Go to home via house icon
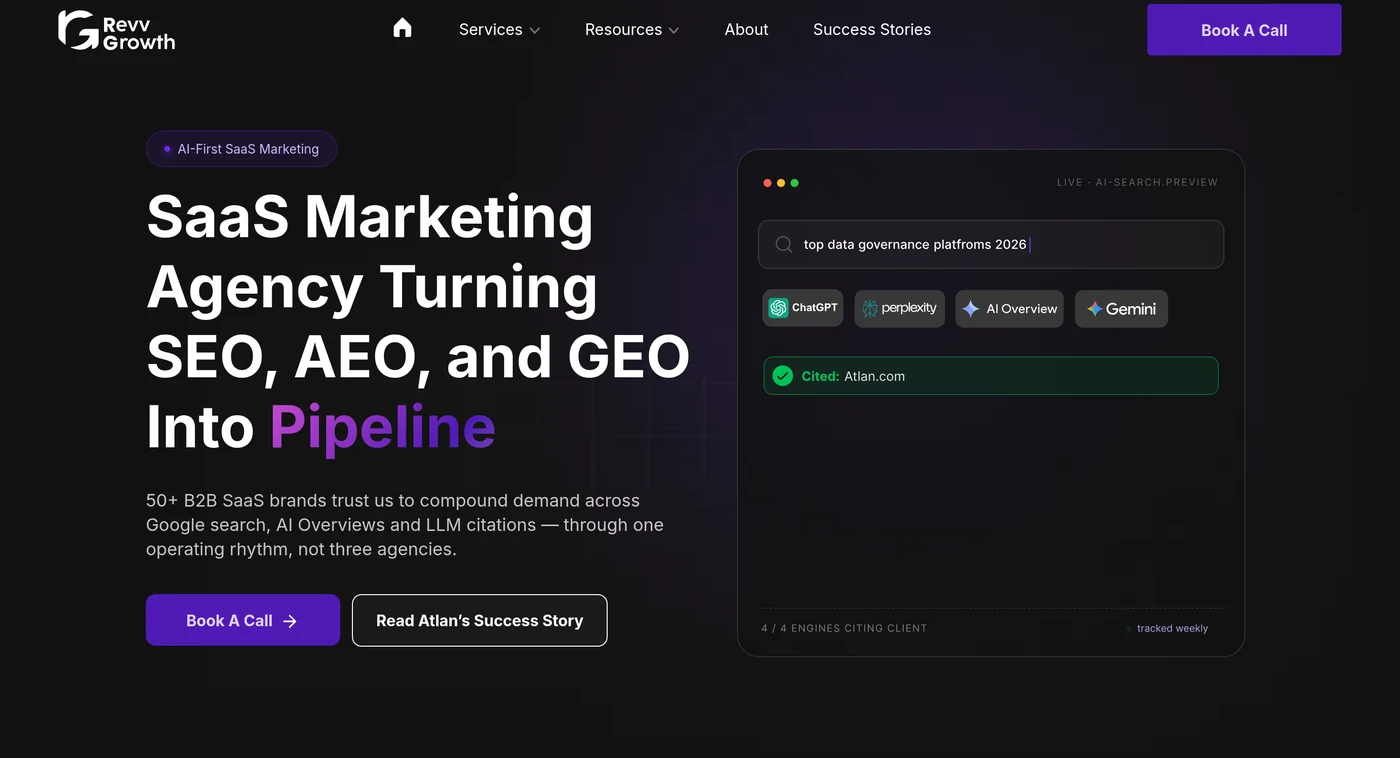The width and height of the screenshot is (1400, 758). pyautogui.click(x=402, y=28)
